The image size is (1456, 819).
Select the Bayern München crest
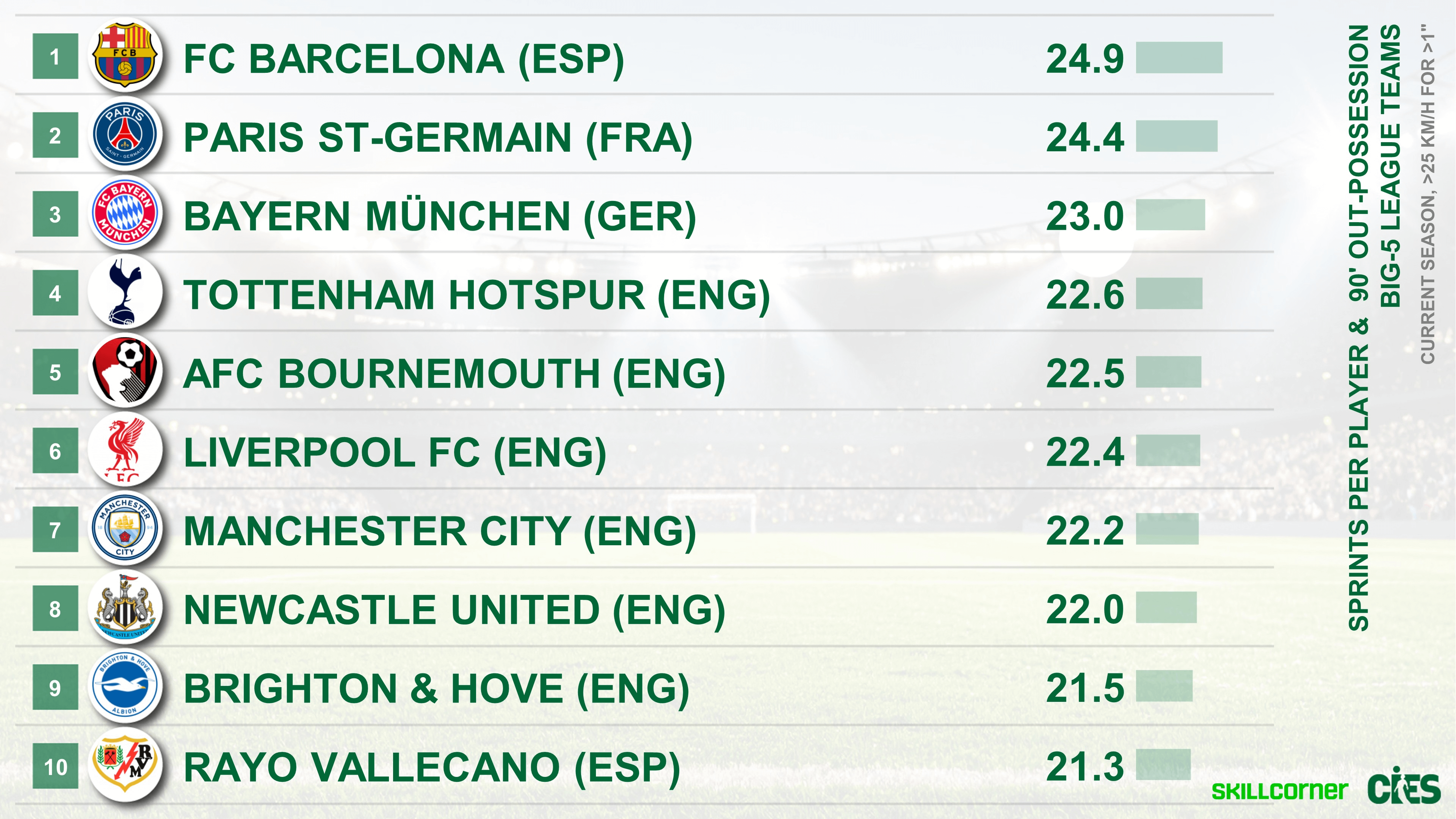[x=125, y=213]
